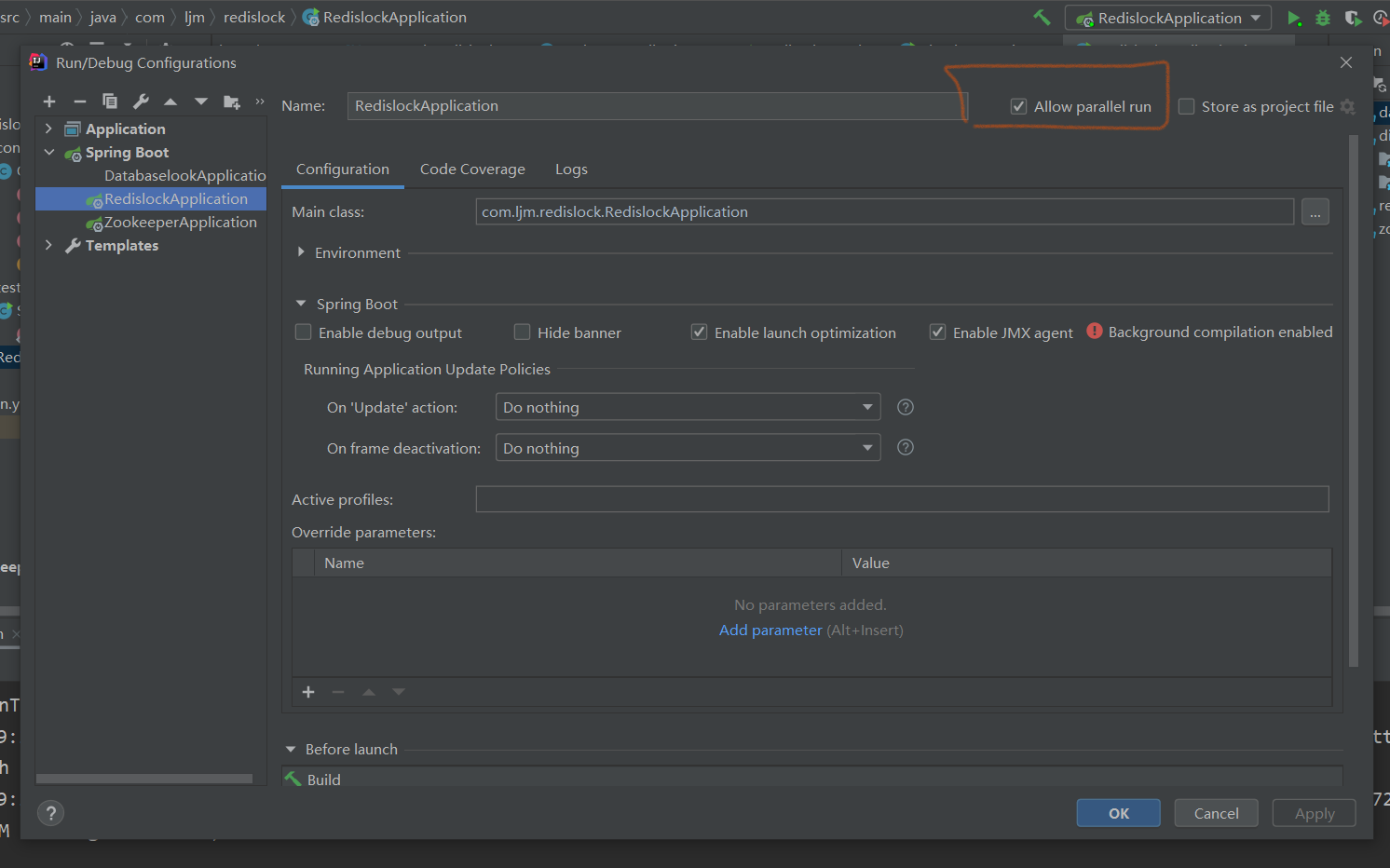Screen dimensions: 1390x868
Task: Click the Name column header
Action: pos(578,563)
